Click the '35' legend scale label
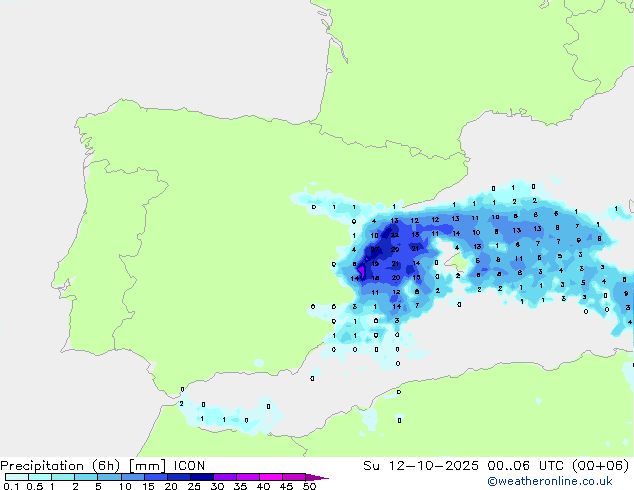Screen dimensions: 634x490 241,486
